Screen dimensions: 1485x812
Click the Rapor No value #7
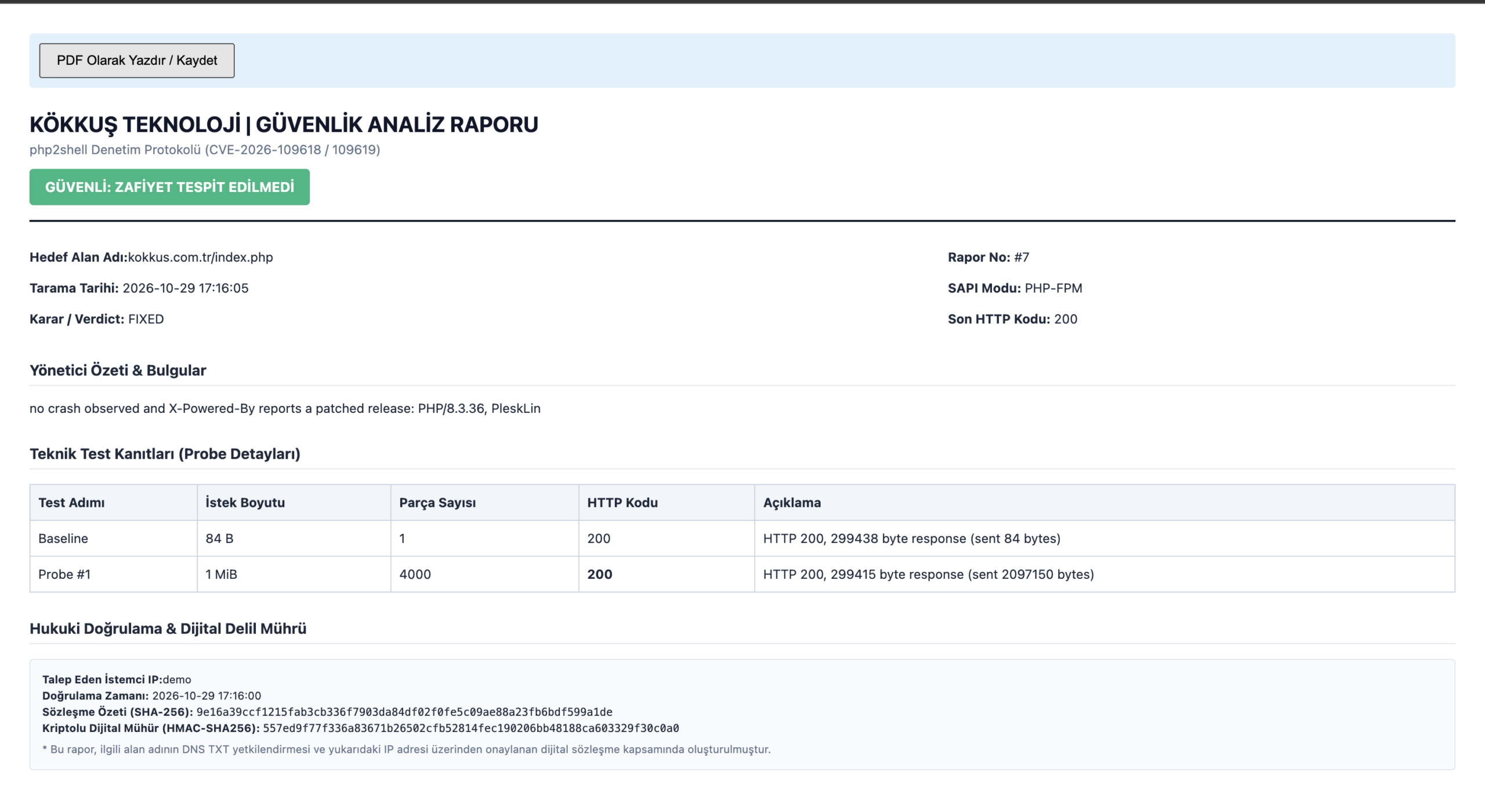click(1022, 257)
